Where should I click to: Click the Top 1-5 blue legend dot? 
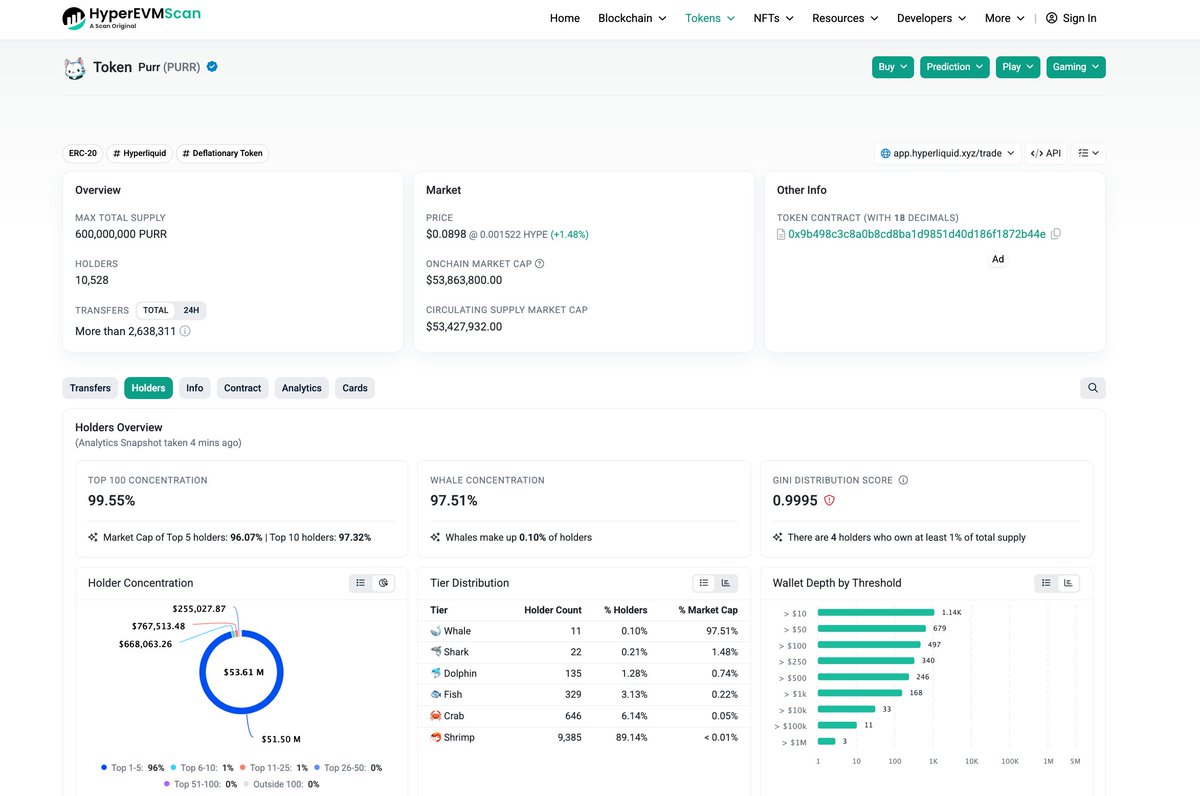[x=103, y=768]
